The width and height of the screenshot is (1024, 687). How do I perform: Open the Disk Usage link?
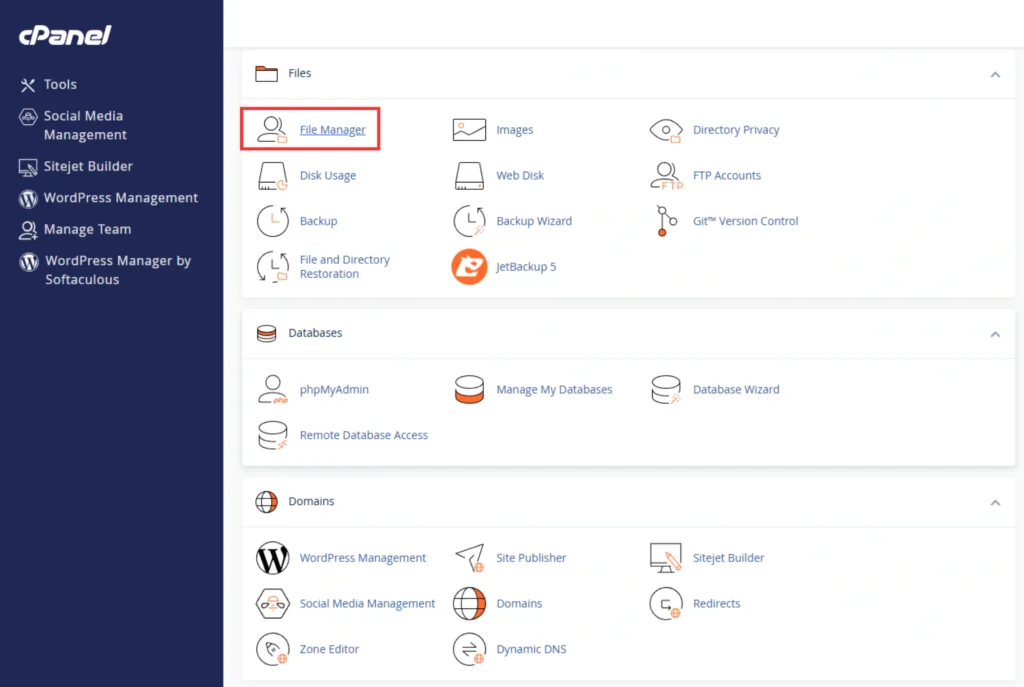pos(328,176)
